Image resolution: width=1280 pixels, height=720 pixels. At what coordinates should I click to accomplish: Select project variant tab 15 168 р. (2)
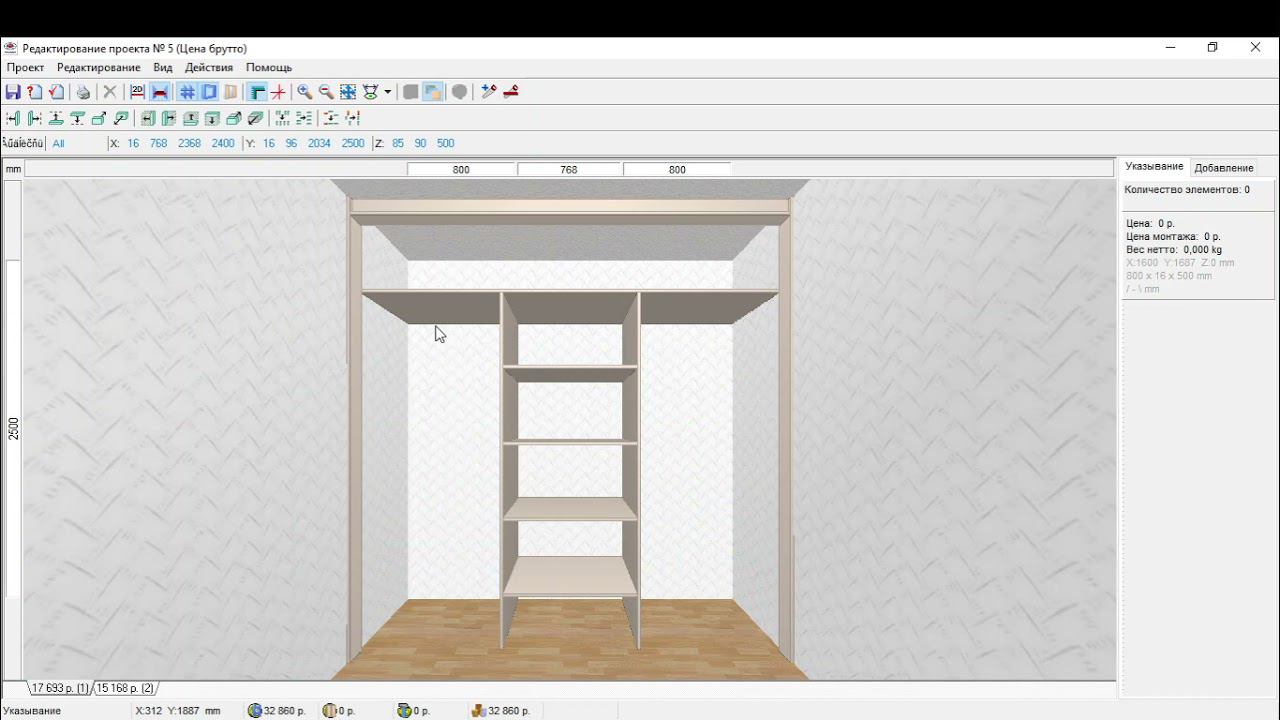click(125, 688)
